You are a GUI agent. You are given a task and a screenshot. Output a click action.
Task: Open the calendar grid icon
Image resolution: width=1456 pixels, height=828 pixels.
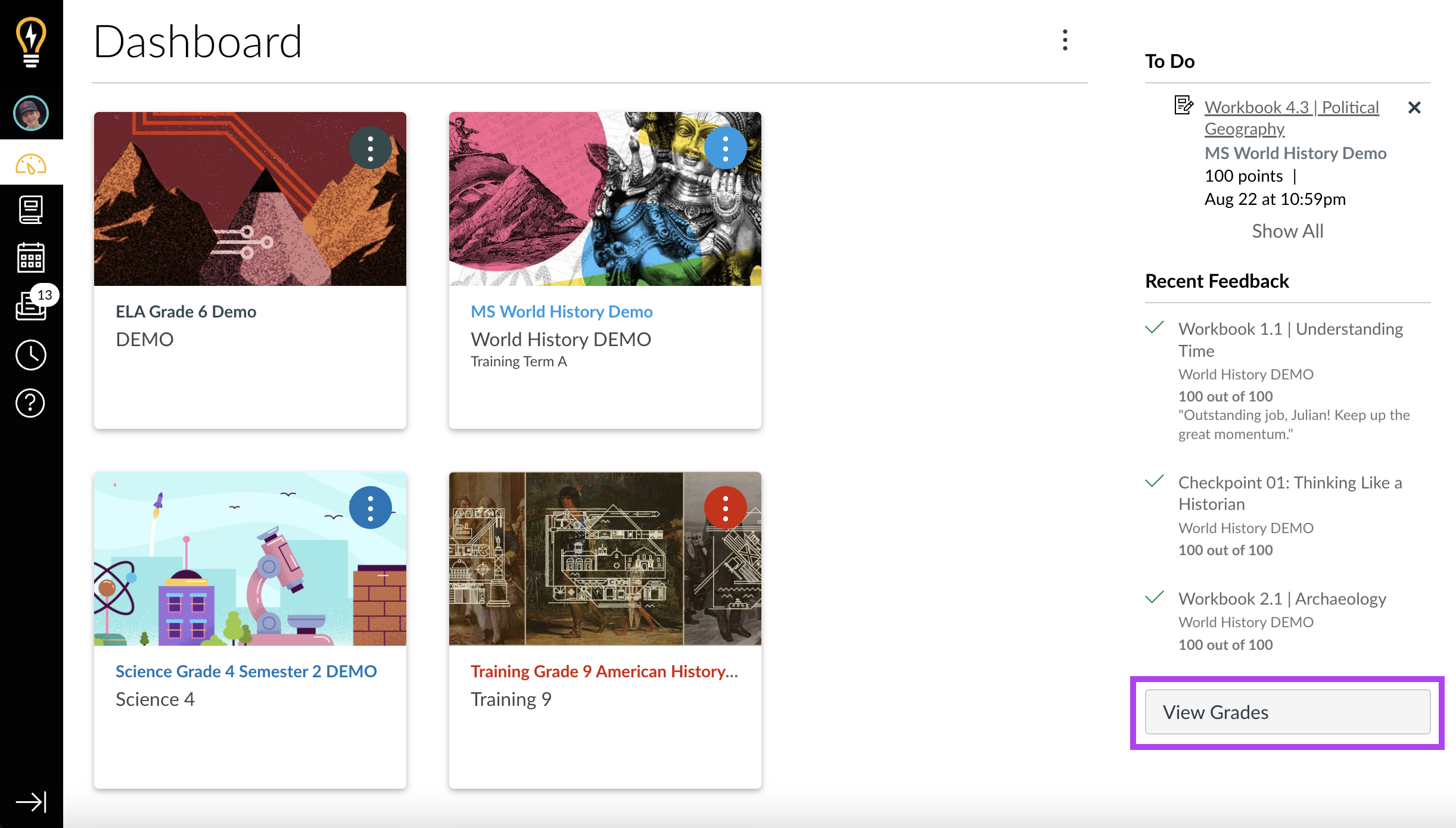click(30, 258)
